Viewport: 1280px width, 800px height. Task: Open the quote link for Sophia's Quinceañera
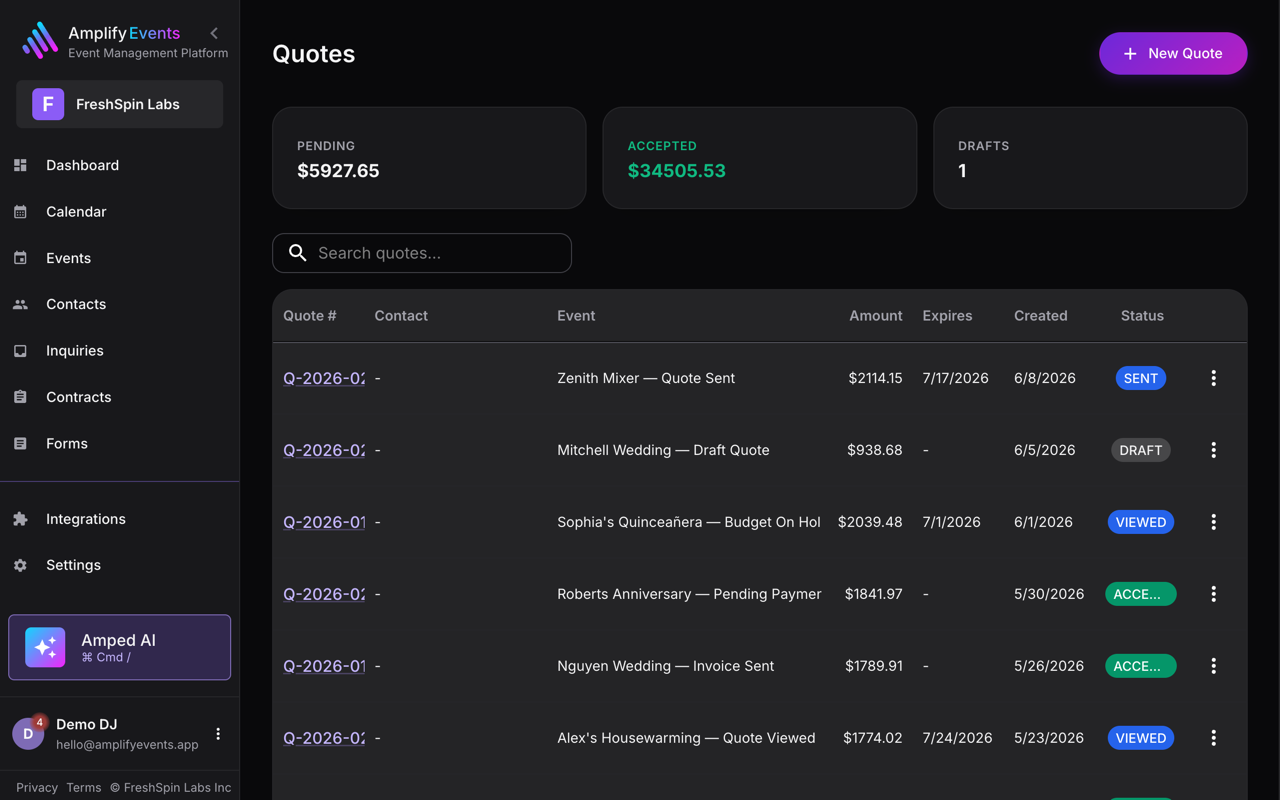click(324, 522)
